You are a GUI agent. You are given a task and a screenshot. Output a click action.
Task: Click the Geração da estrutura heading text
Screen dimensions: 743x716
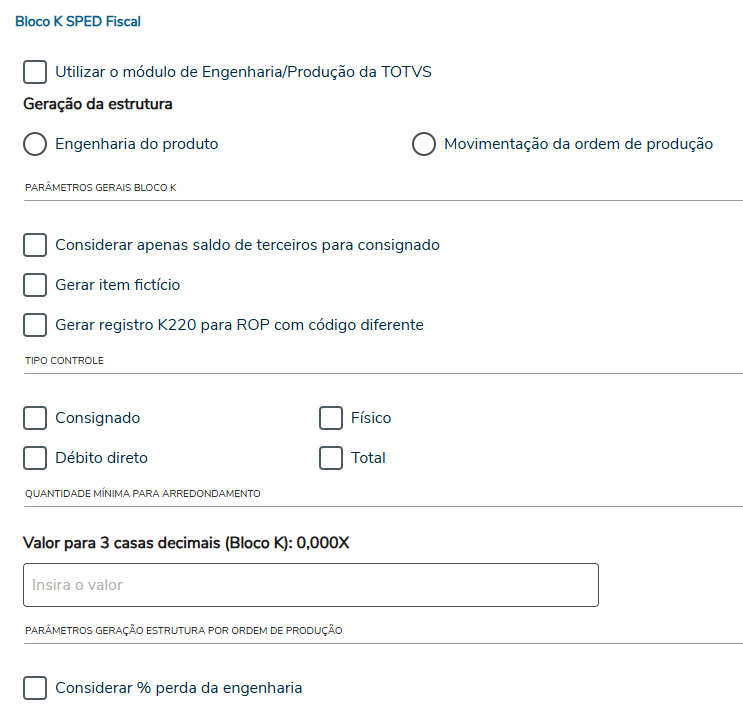[98, 104]
